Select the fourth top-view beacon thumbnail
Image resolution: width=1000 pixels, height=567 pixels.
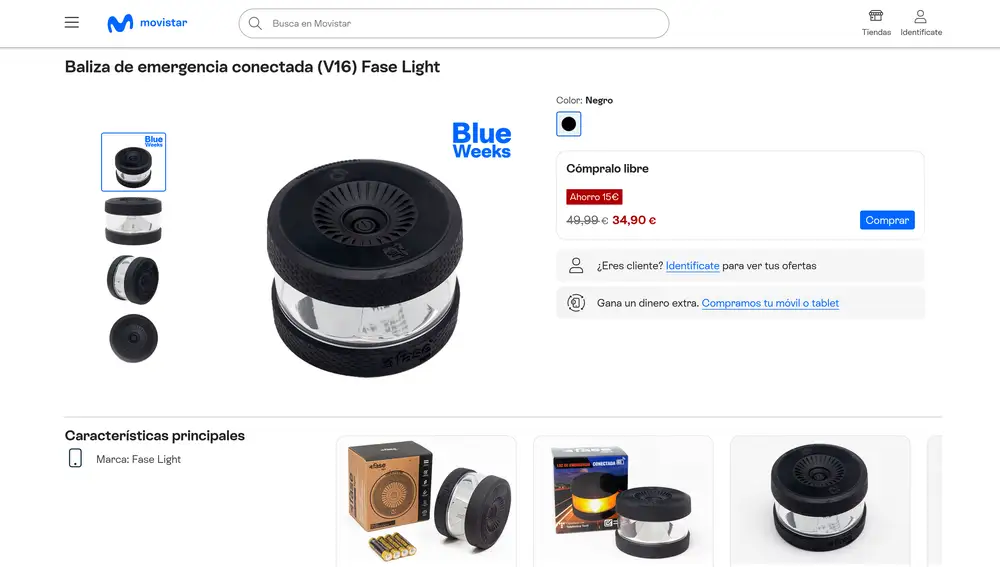(x=133, y=338)
